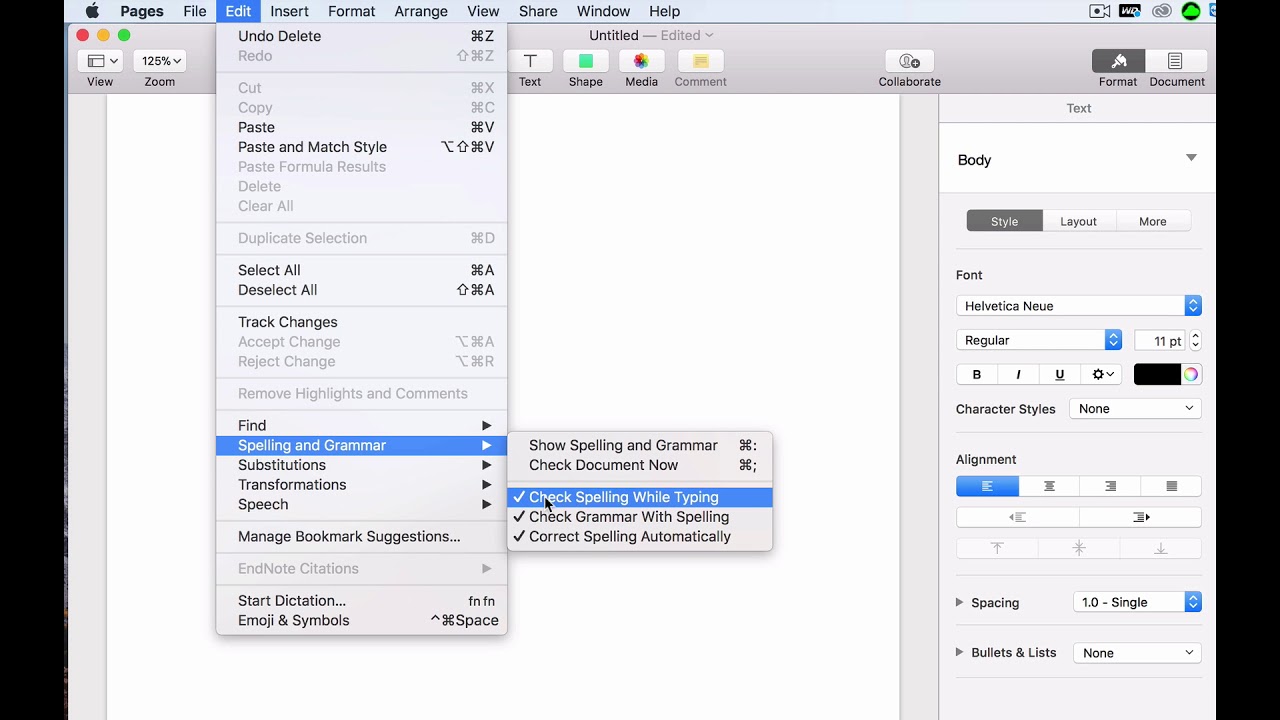Open the Regular typeface dropdown
The width and height of the screenshot is (1280, 720).
tap(1039, 340)
